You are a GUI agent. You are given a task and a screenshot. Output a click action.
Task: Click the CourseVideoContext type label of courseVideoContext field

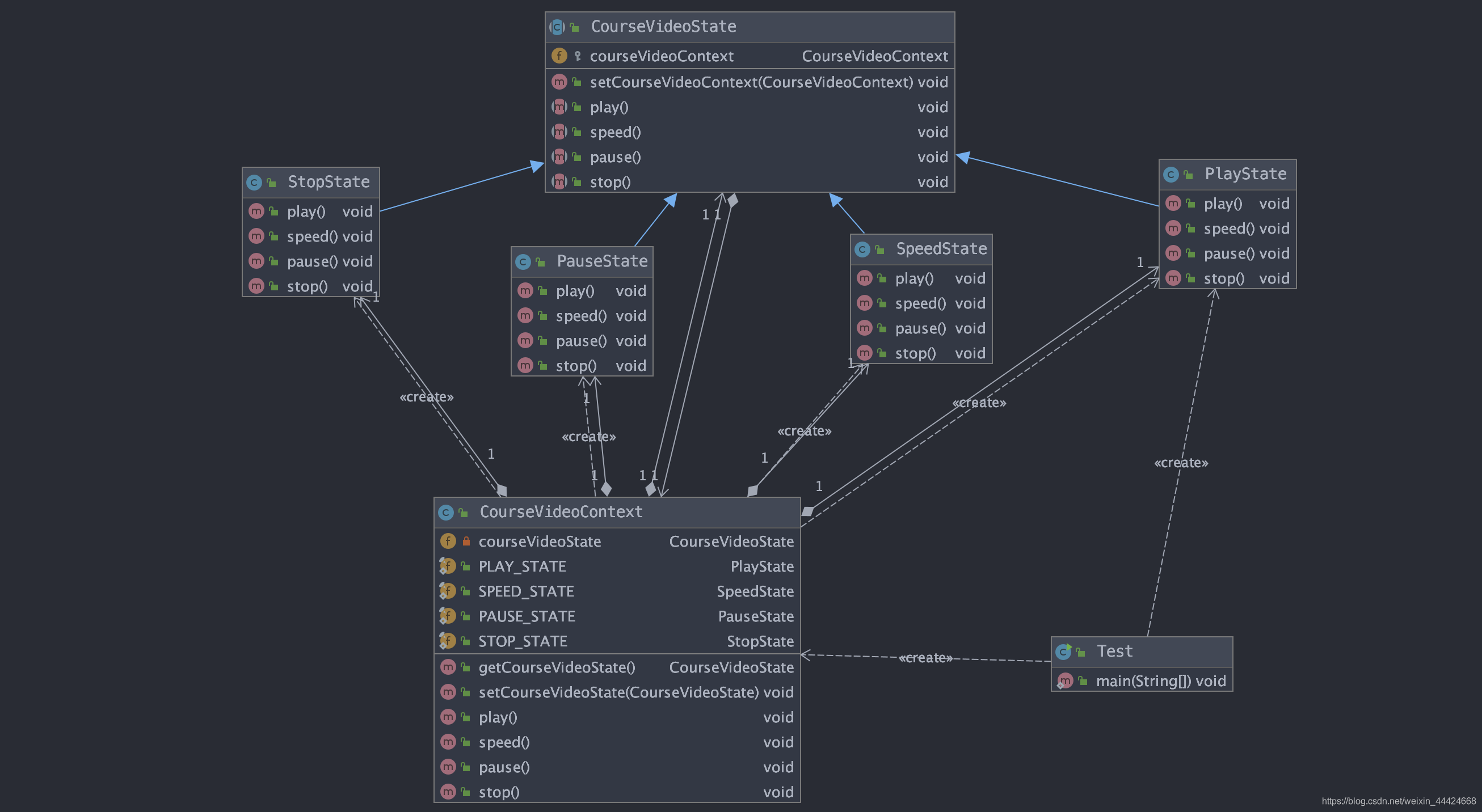point(874,56)
